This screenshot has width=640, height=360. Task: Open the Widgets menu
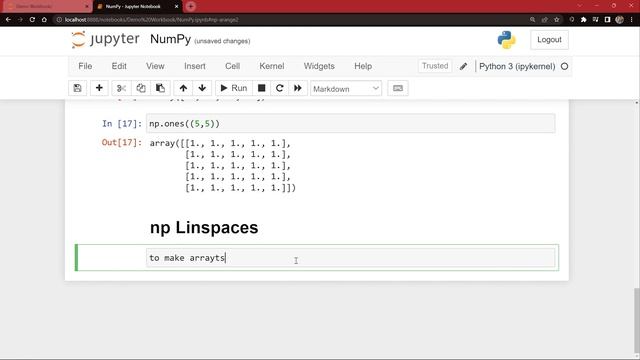point(319,66)
